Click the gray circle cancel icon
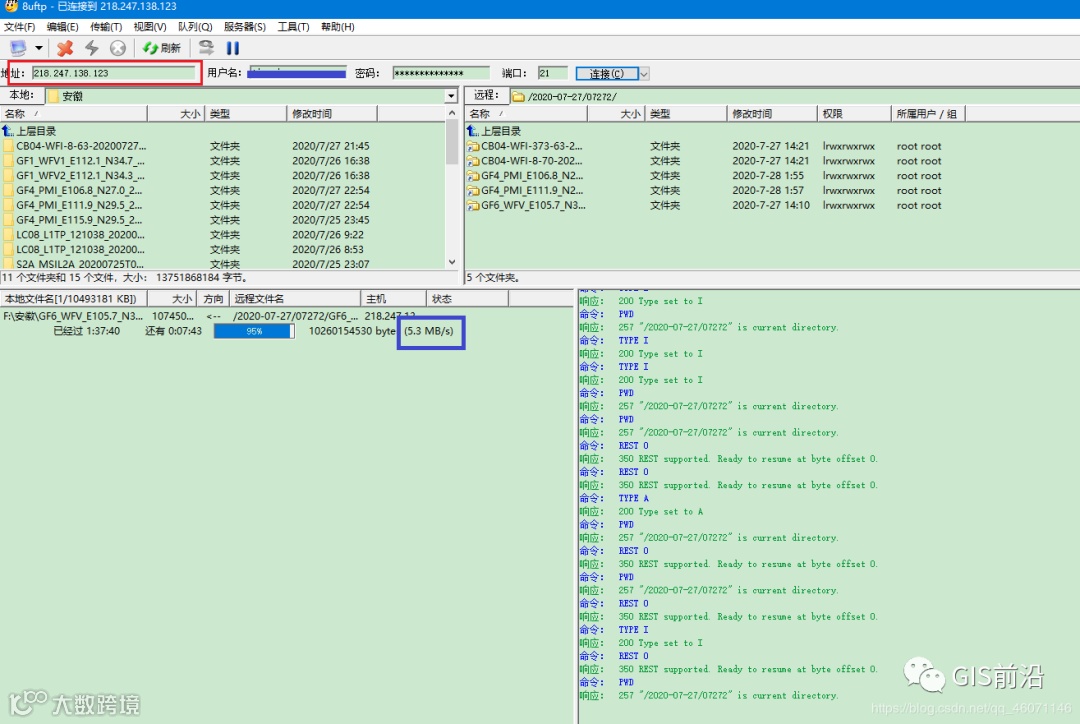This screenshot has height=724, width=1080. tap(118, 48)
